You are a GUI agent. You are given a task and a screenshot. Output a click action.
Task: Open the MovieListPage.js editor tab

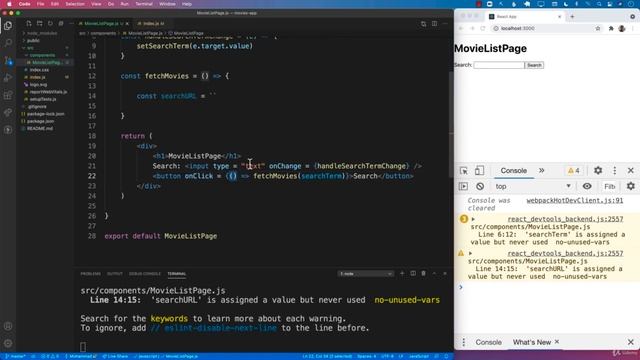(101, 24)
